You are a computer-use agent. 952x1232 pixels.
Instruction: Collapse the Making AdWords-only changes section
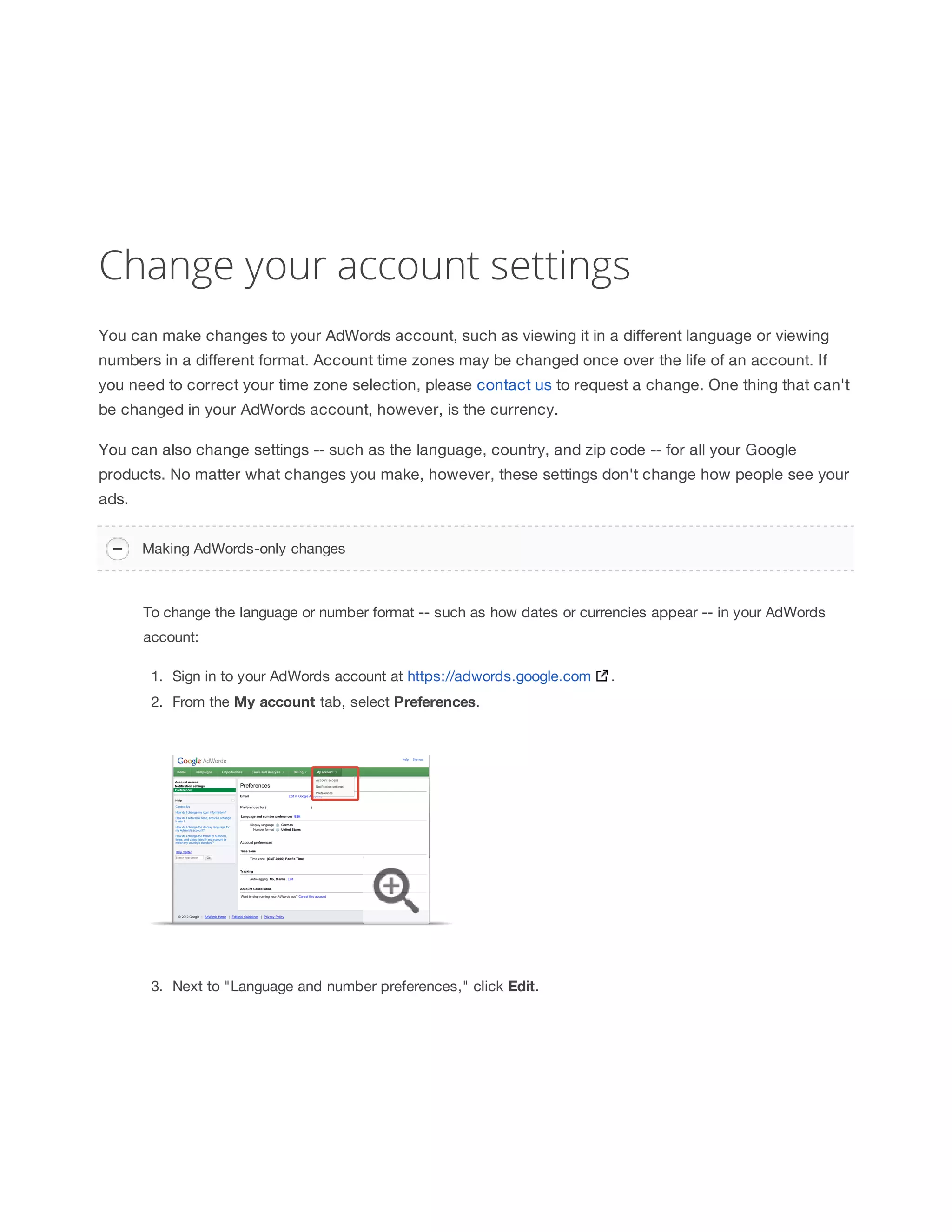pyautogui.click(x=117, y=549)
